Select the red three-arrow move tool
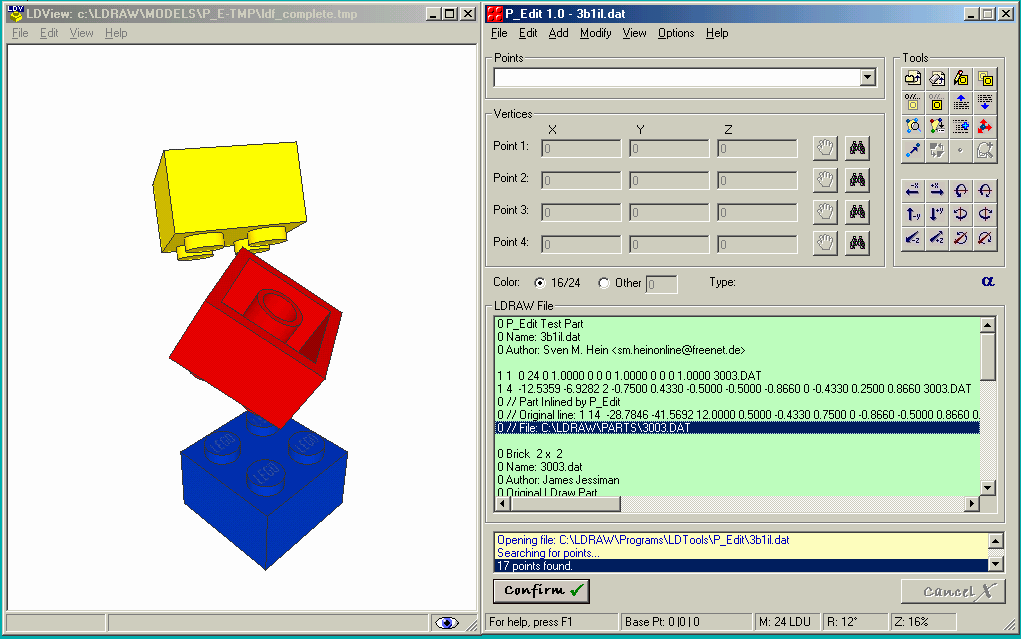Screen dimensions: 1021x639 pyautogui.click(x=985, y=126)
